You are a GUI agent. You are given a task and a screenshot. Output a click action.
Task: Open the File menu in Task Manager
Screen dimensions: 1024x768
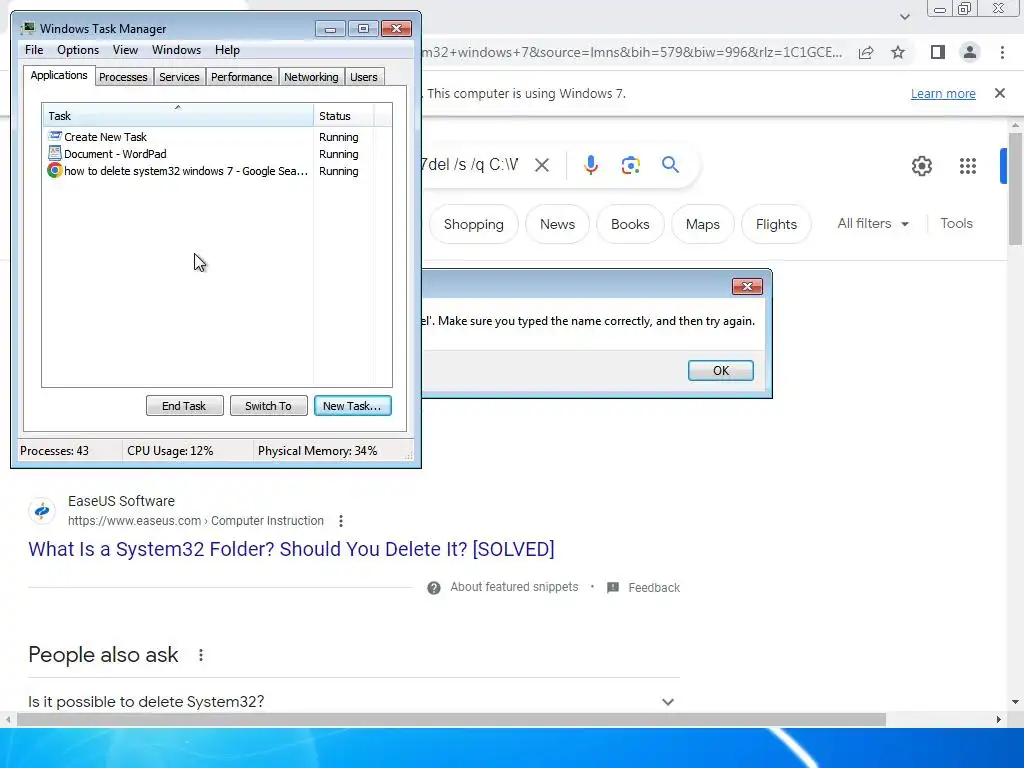34,50
